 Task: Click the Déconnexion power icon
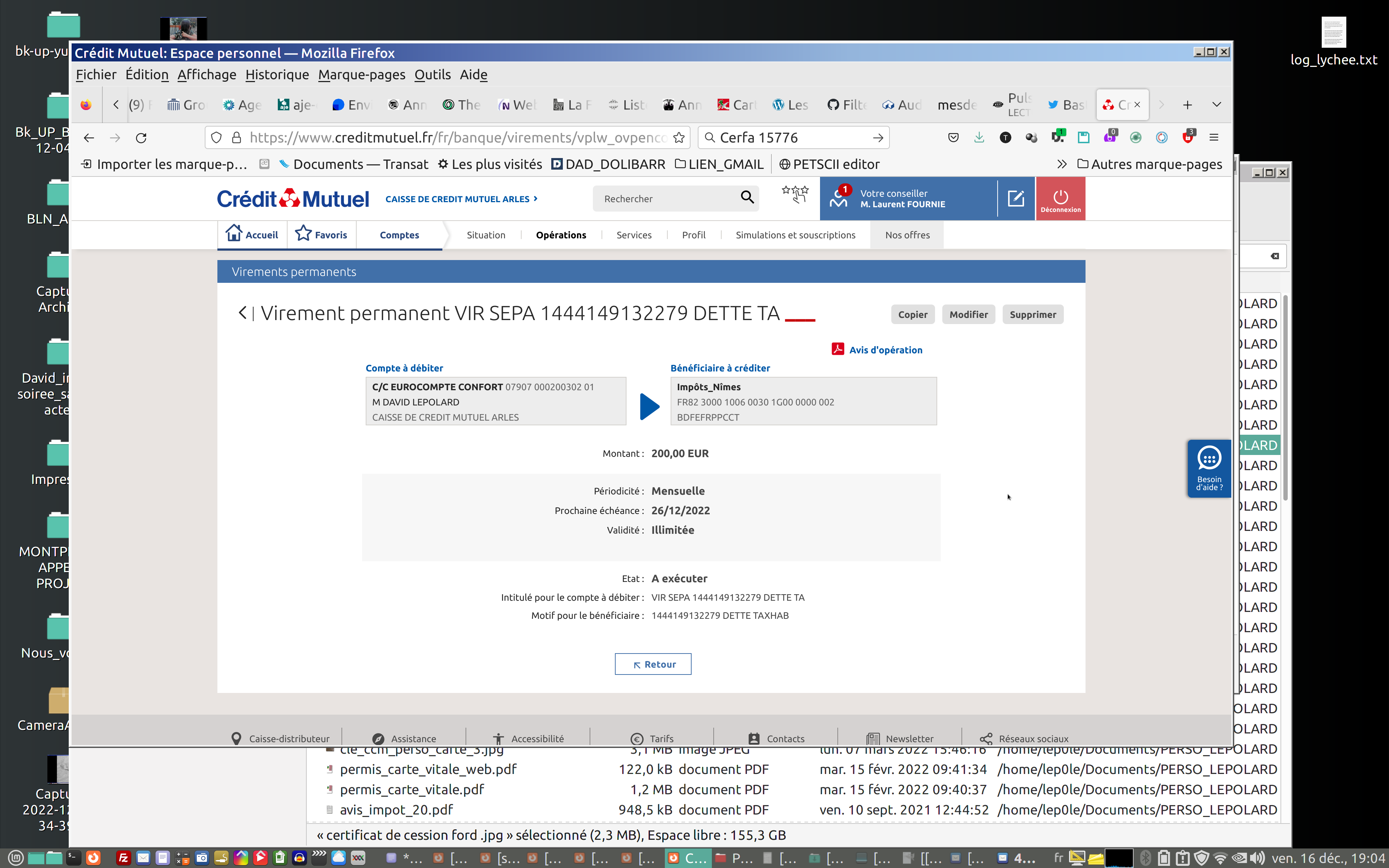[x=1060, y=198]
